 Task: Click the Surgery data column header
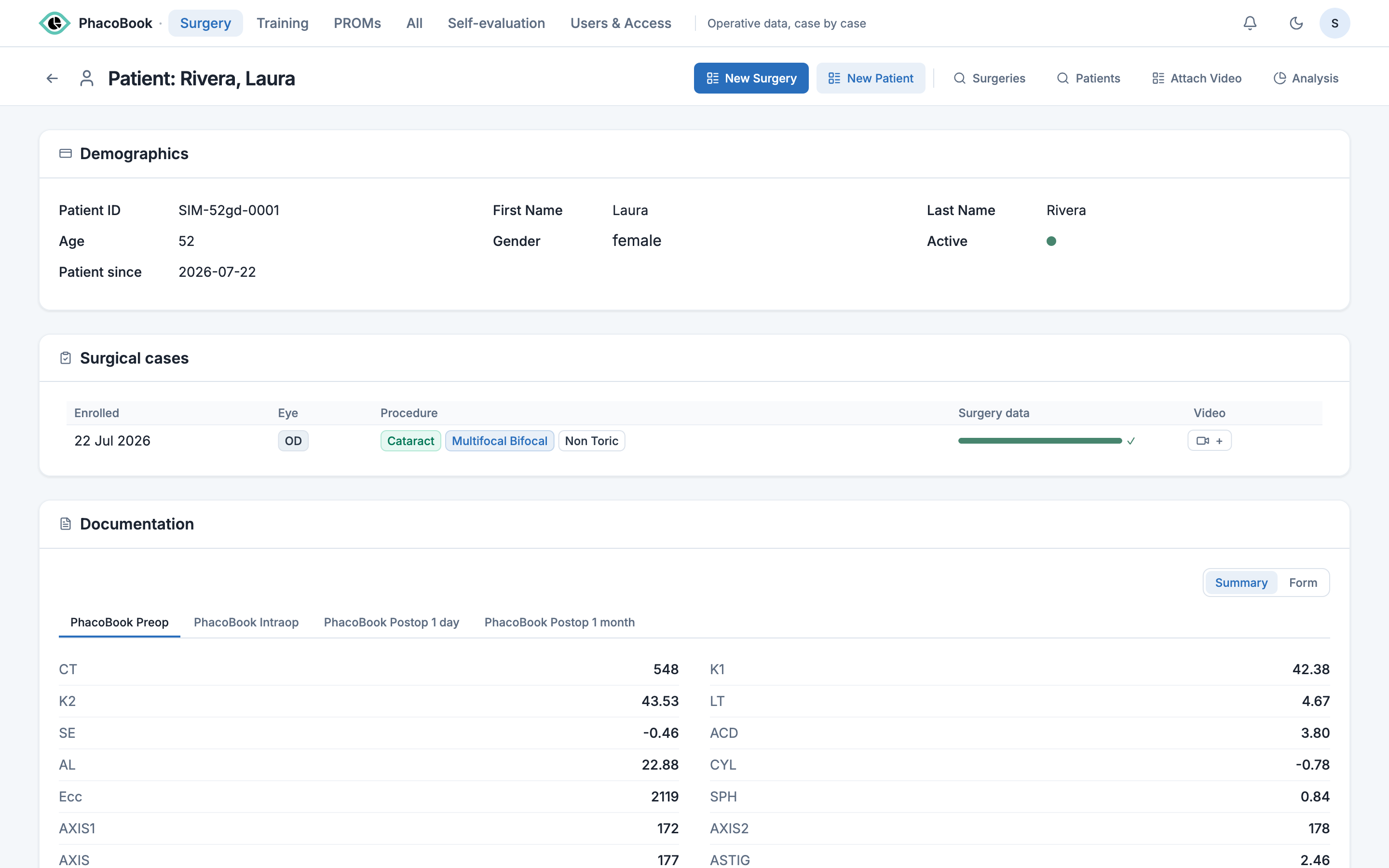click(994, 413)
